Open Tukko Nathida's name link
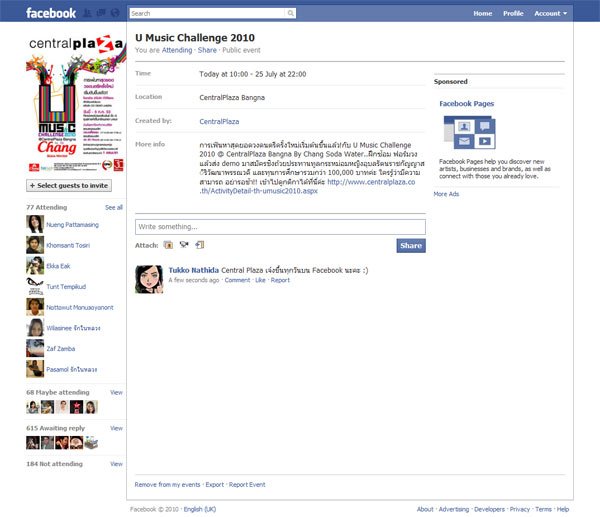 click(194, 270)
